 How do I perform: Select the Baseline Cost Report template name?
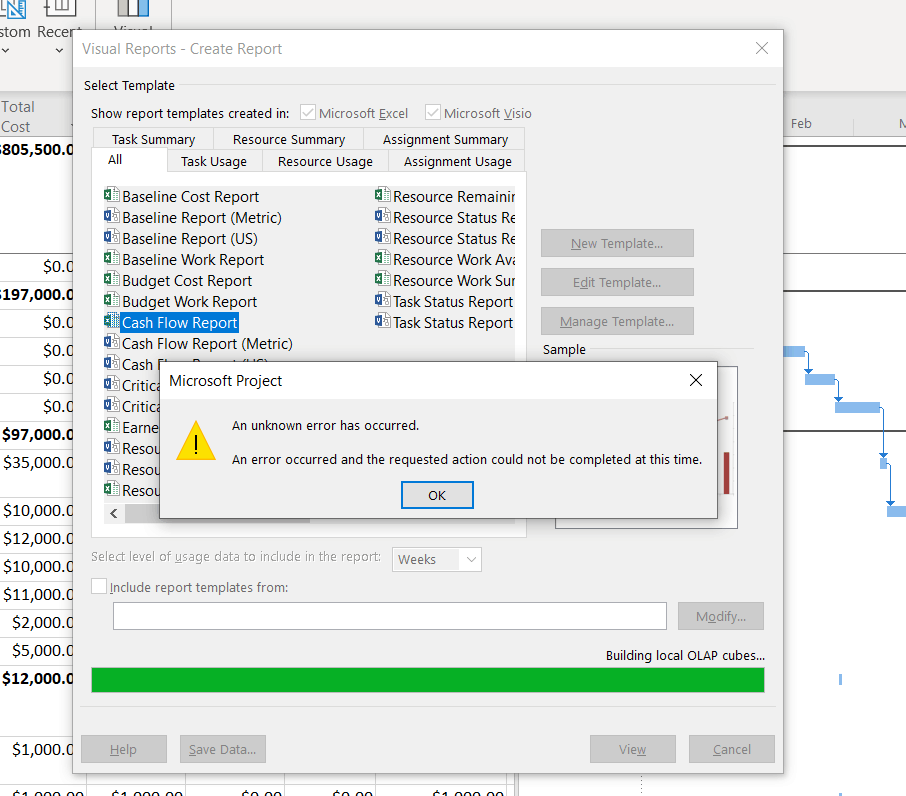191,196
